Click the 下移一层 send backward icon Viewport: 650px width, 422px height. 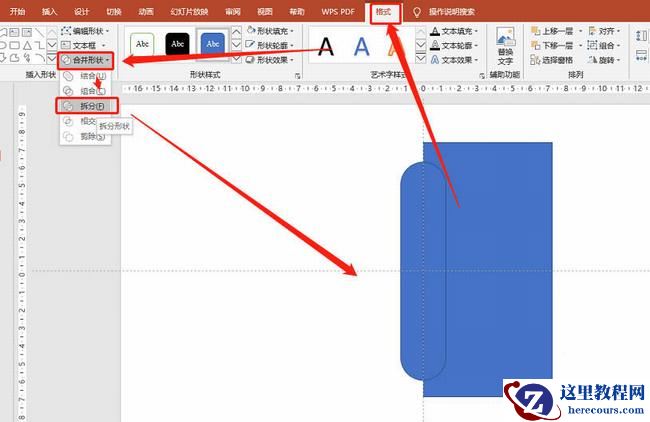pyautogui.click(x=536, y=45)
